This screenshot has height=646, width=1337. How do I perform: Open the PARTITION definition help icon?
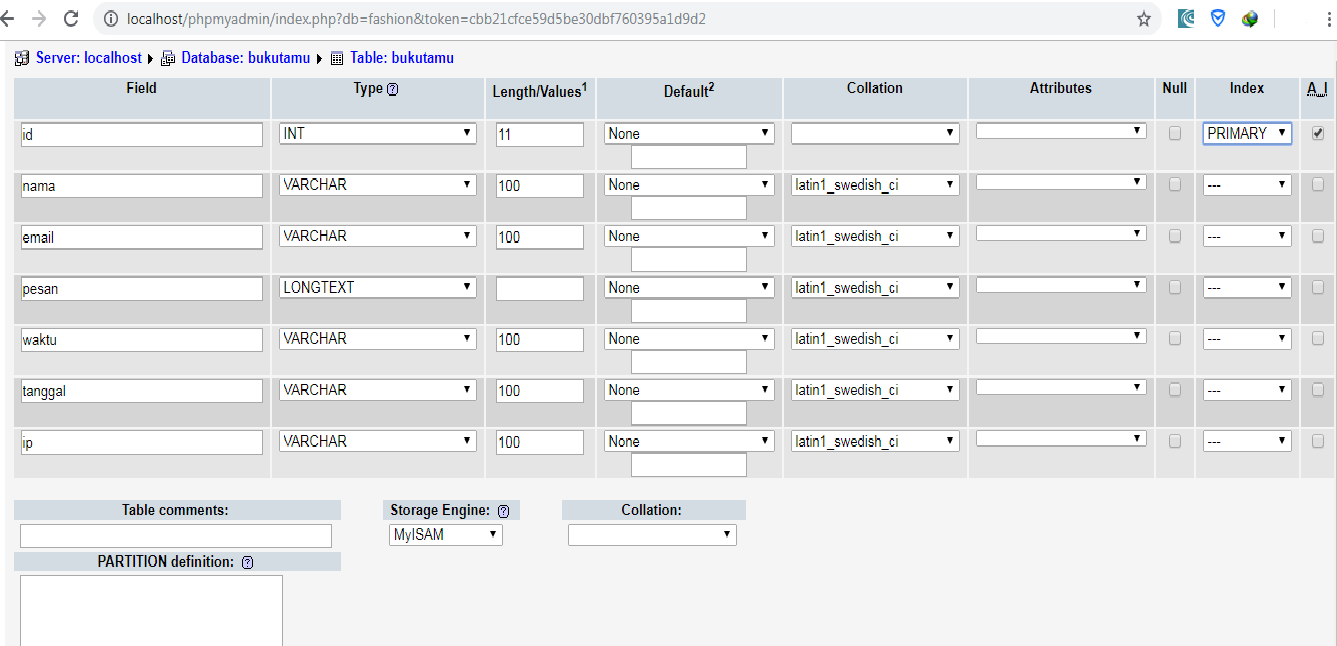[246, 562]
